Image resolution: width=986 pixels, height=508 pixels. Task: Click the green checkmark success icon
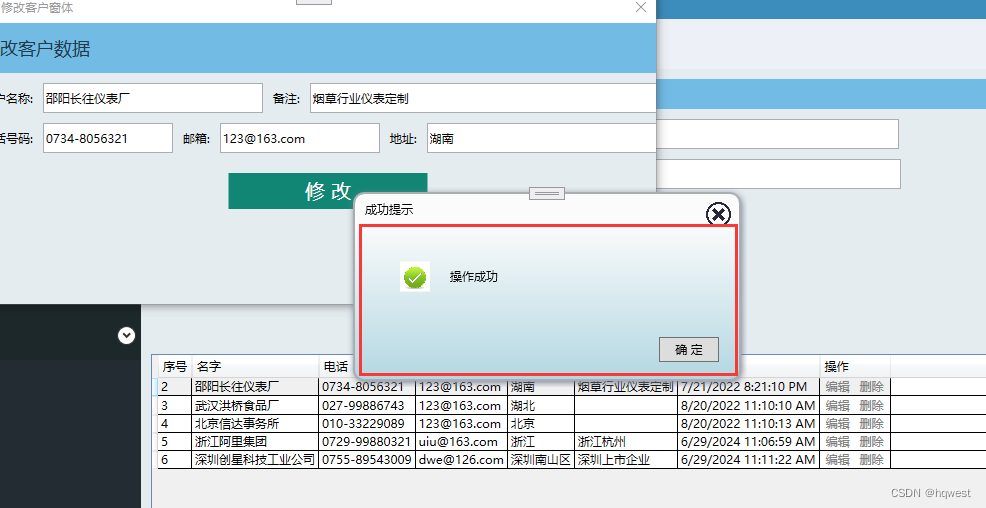tap(415, 277)
